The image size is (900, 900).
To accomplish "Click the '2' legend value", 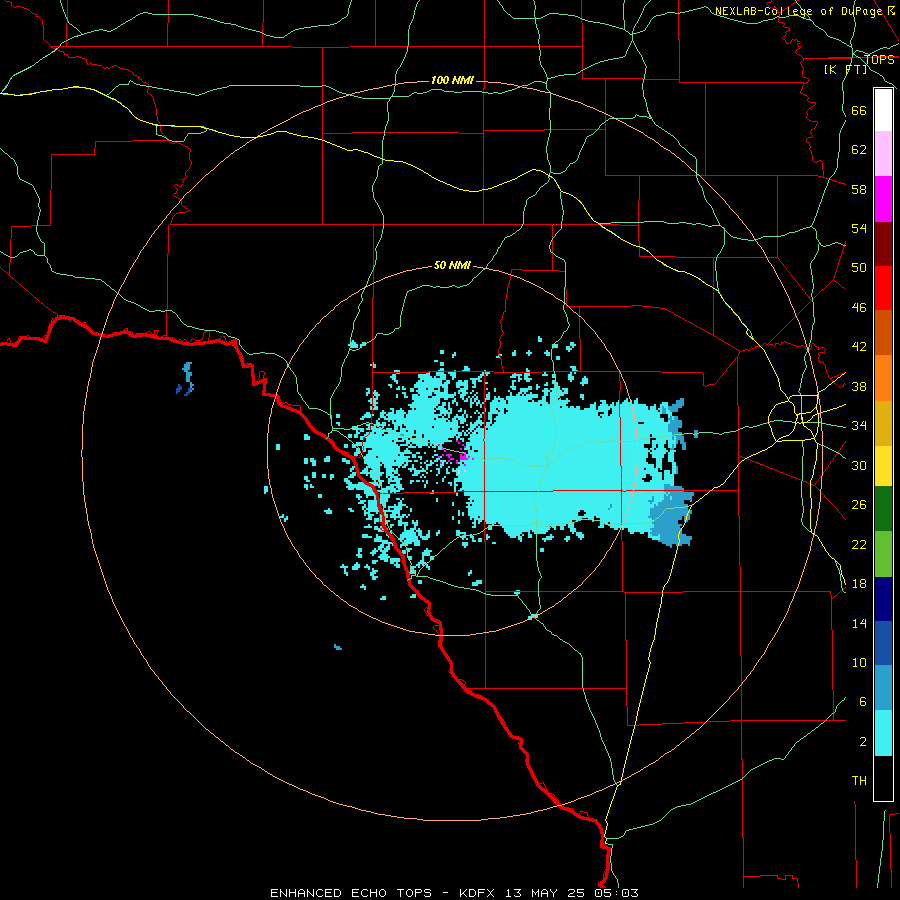I will coord(863,742).
